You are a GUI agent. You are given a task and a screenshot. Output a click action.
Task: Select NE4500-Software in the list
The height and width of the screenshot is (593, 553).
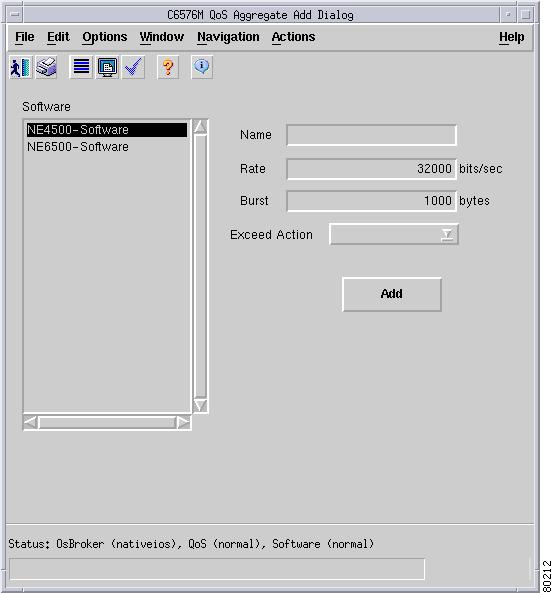107,130
